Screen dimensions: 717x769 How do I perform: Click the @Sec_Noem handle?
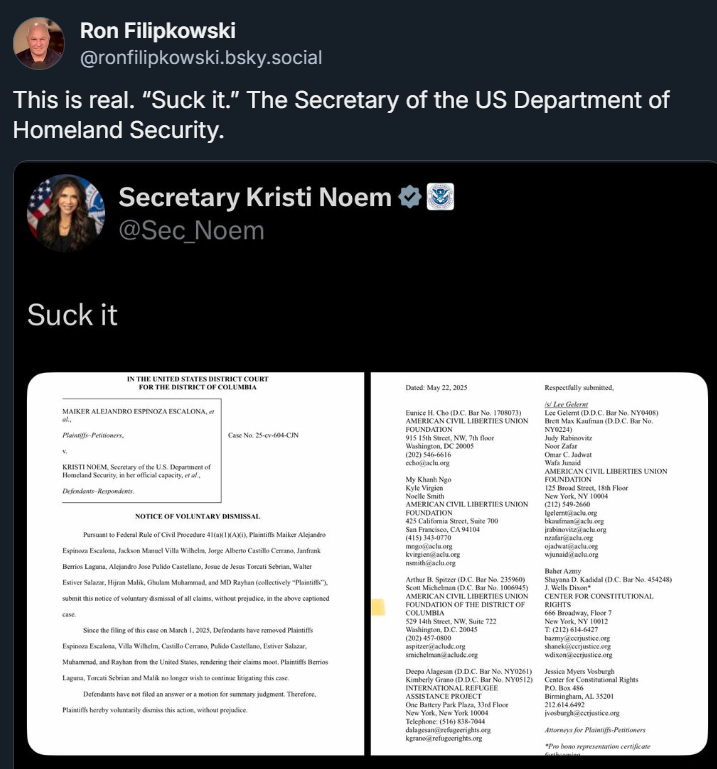click(x=191, y=231)
